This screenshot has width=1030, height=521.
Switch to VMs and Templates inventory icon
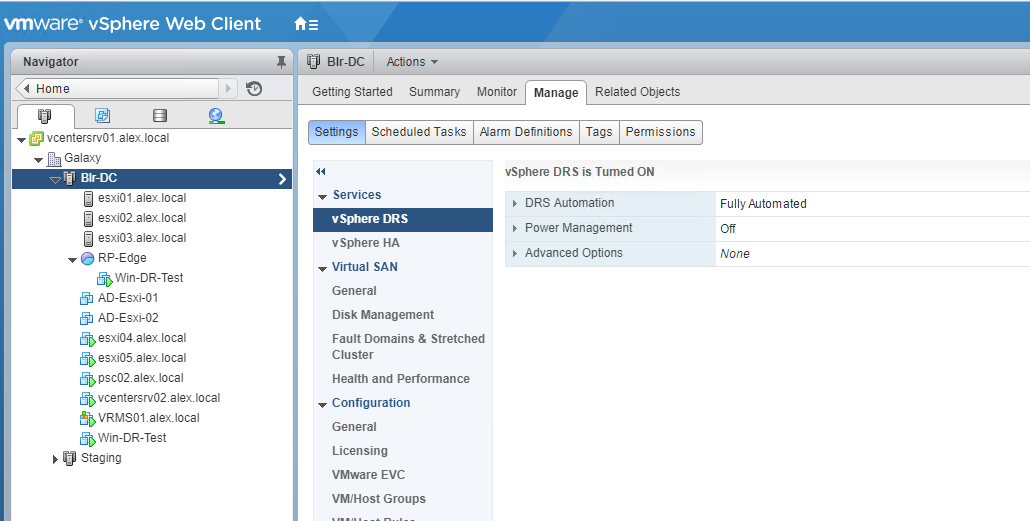[x=102, y=116]
